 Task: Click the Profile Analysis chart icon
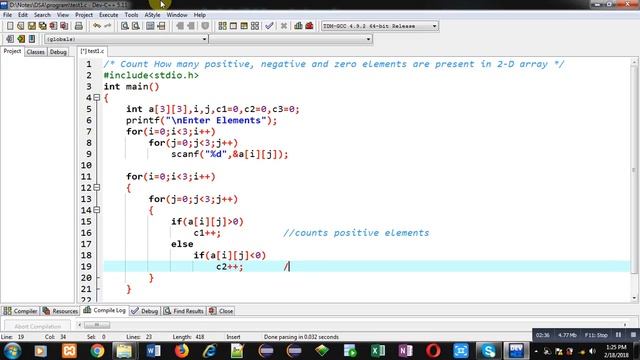pos(298,26)
